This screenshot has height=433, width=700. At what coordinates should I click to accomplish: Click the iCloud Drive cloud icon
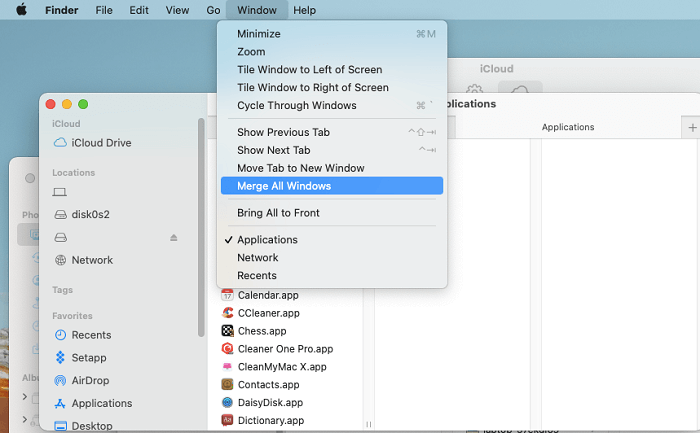(x=60, y=143)
